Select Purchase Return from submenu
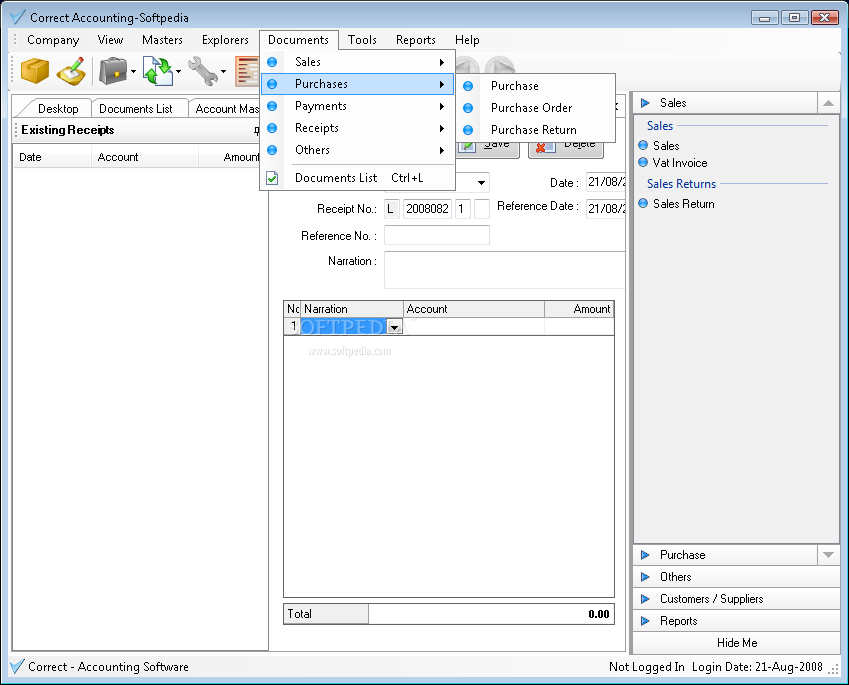 [x=536, y=130]
